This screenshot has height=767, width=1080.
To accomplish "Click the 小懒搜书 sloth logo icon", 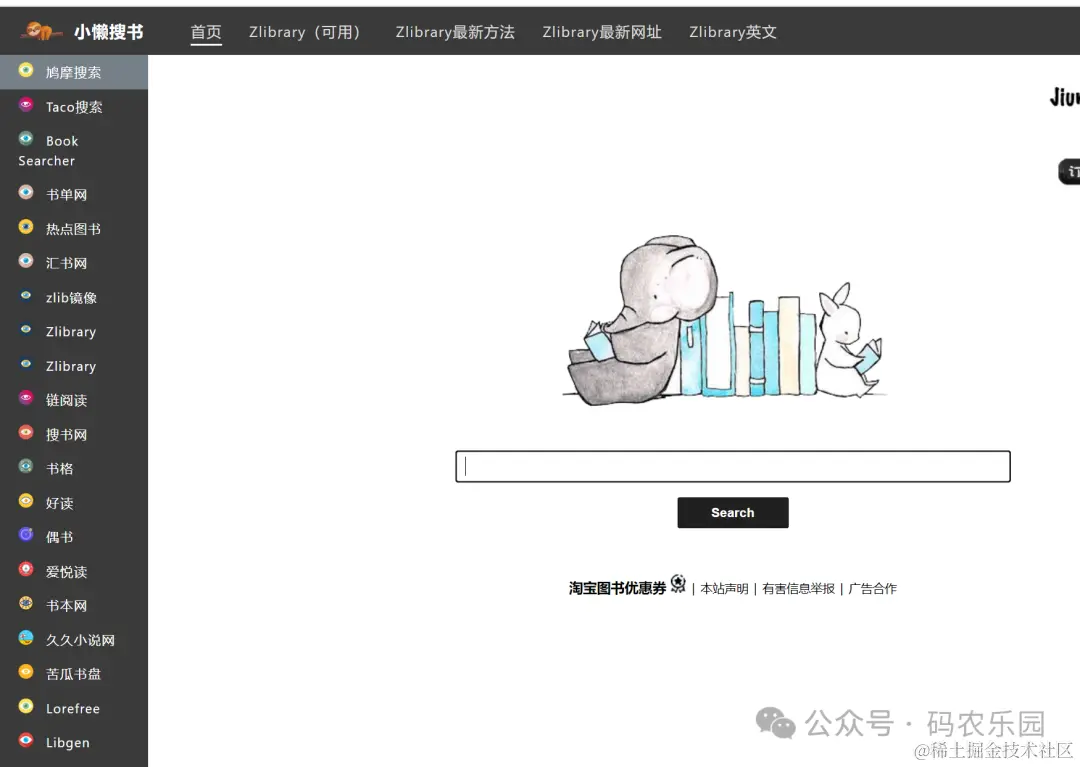I will (40, 31).
